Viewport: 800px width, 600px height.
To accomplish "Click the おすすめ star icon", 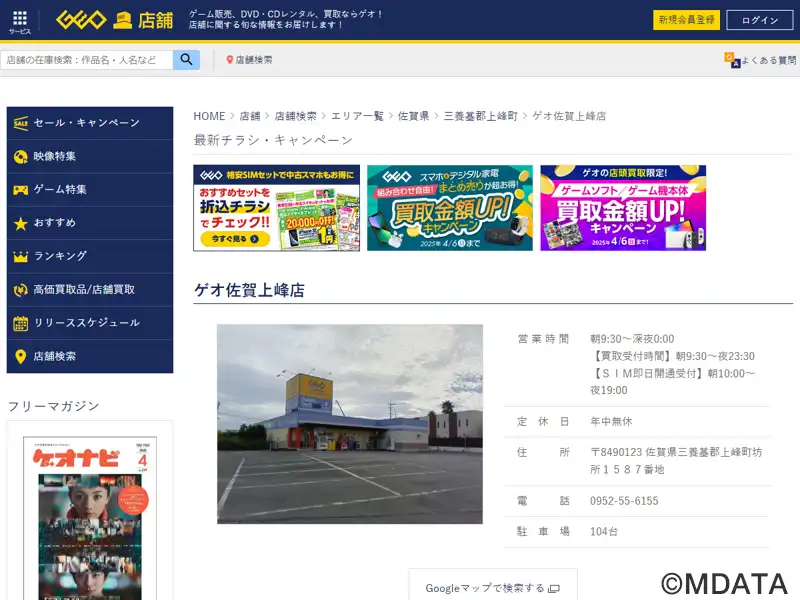I will [x=20, y=223].
